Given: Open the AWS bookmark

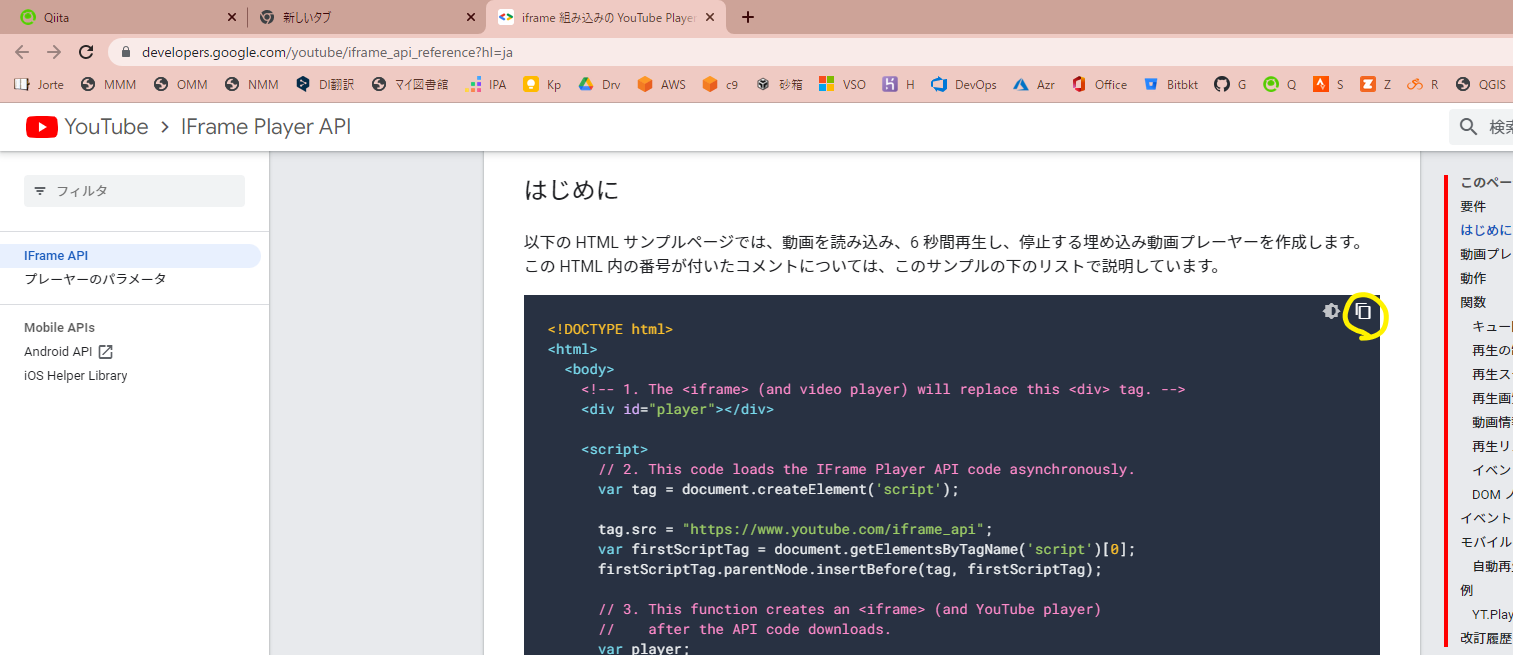Looking at the screenshot, I should (x=662, y=85).
